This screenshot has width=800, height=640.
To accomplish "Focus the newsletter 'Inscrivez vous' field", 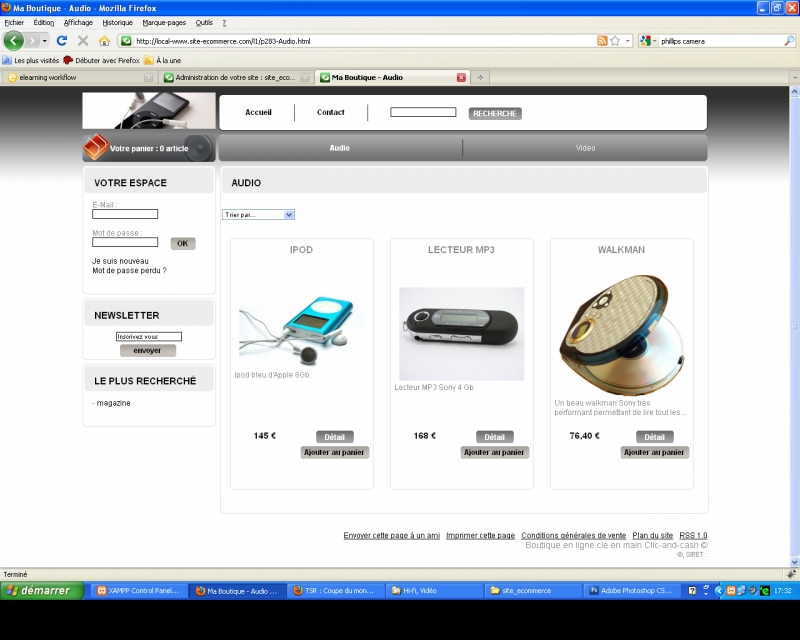I will [148, 336].
